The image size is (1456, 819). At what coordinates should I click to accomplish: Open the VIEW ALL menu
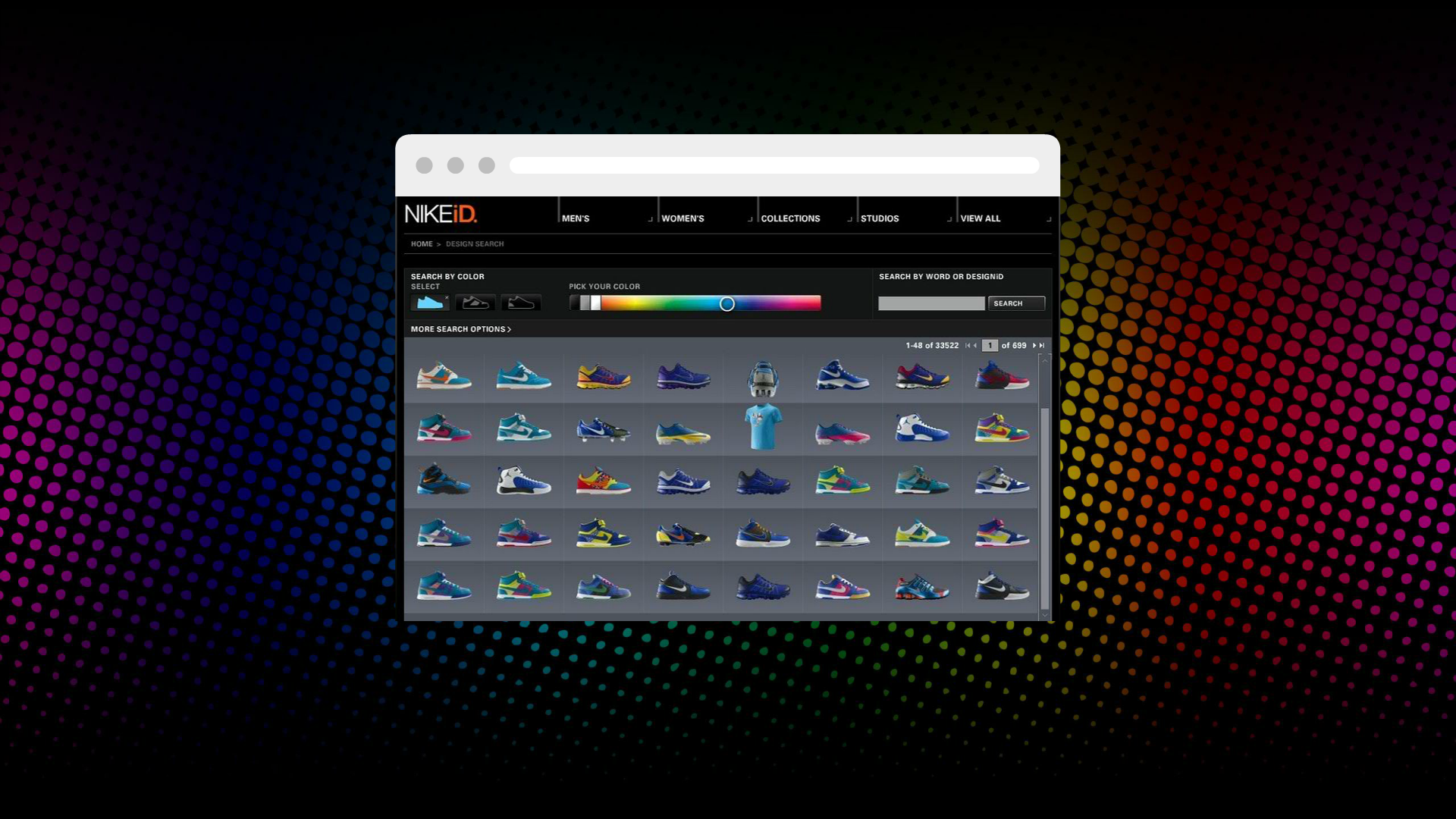[x=980, y=218]
